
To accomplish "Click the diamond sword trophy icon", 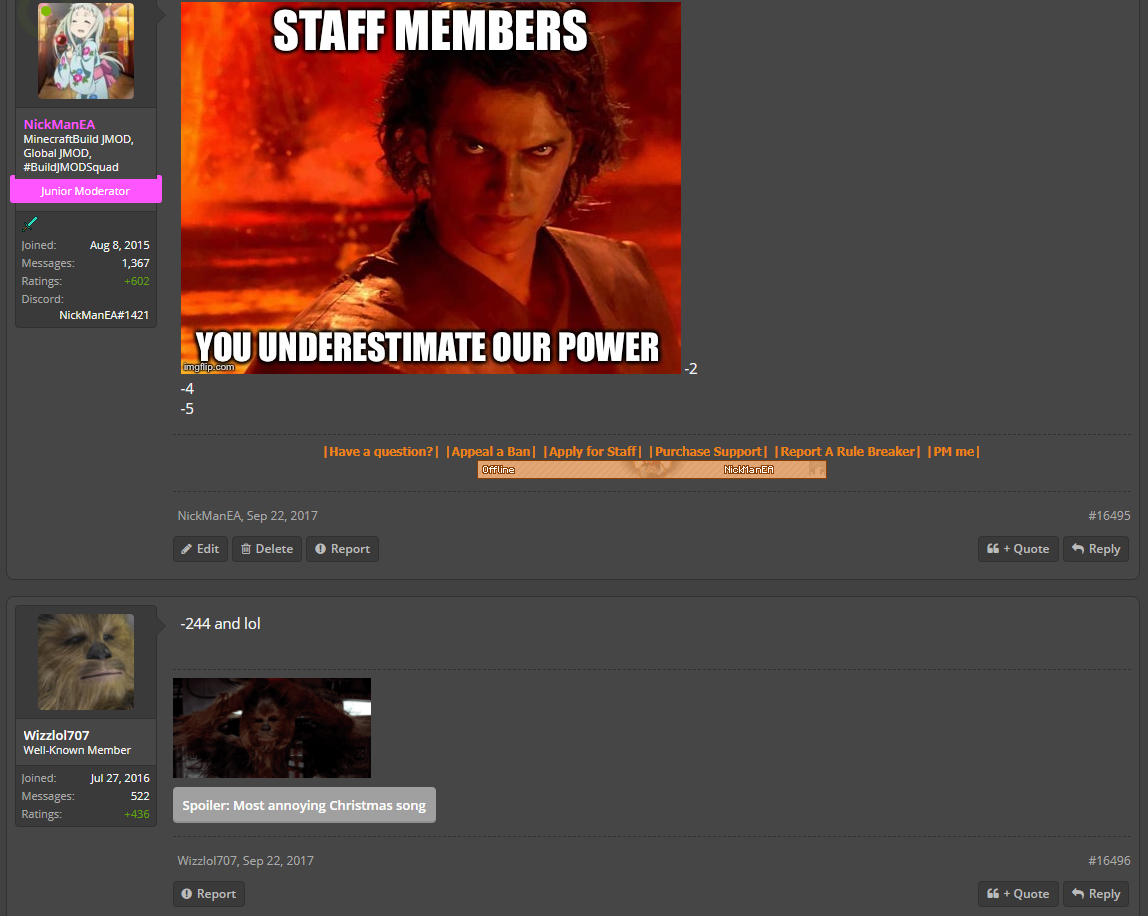I will (30, 224).
